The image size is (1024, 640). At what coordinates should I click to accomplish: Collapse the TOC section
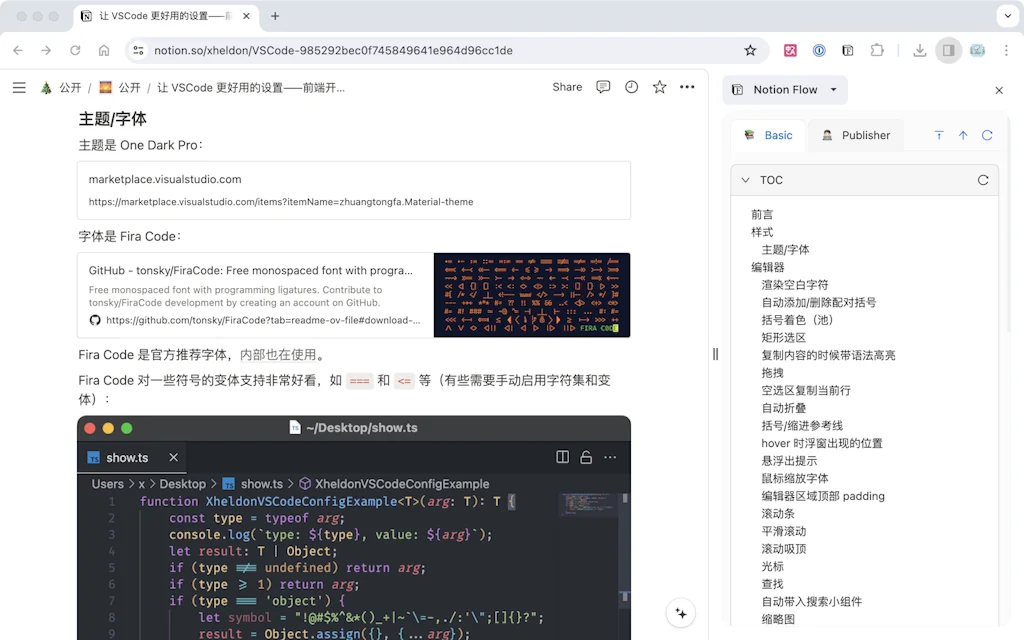[745, 180]
